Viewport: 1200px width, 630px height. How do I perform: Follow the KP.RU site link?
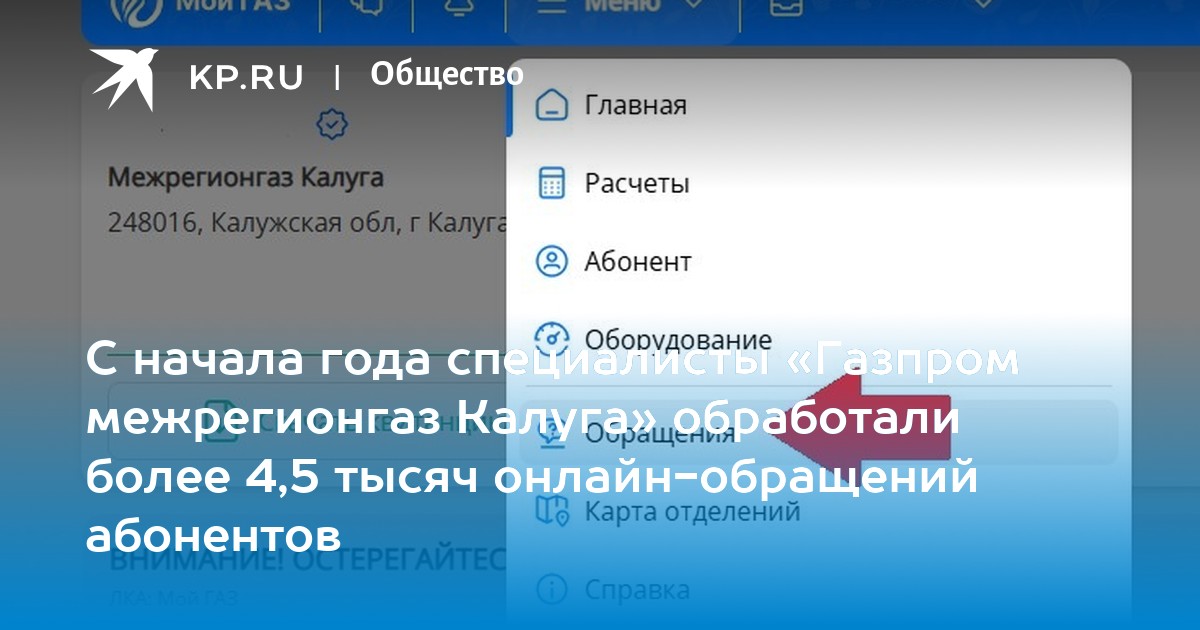246,77
